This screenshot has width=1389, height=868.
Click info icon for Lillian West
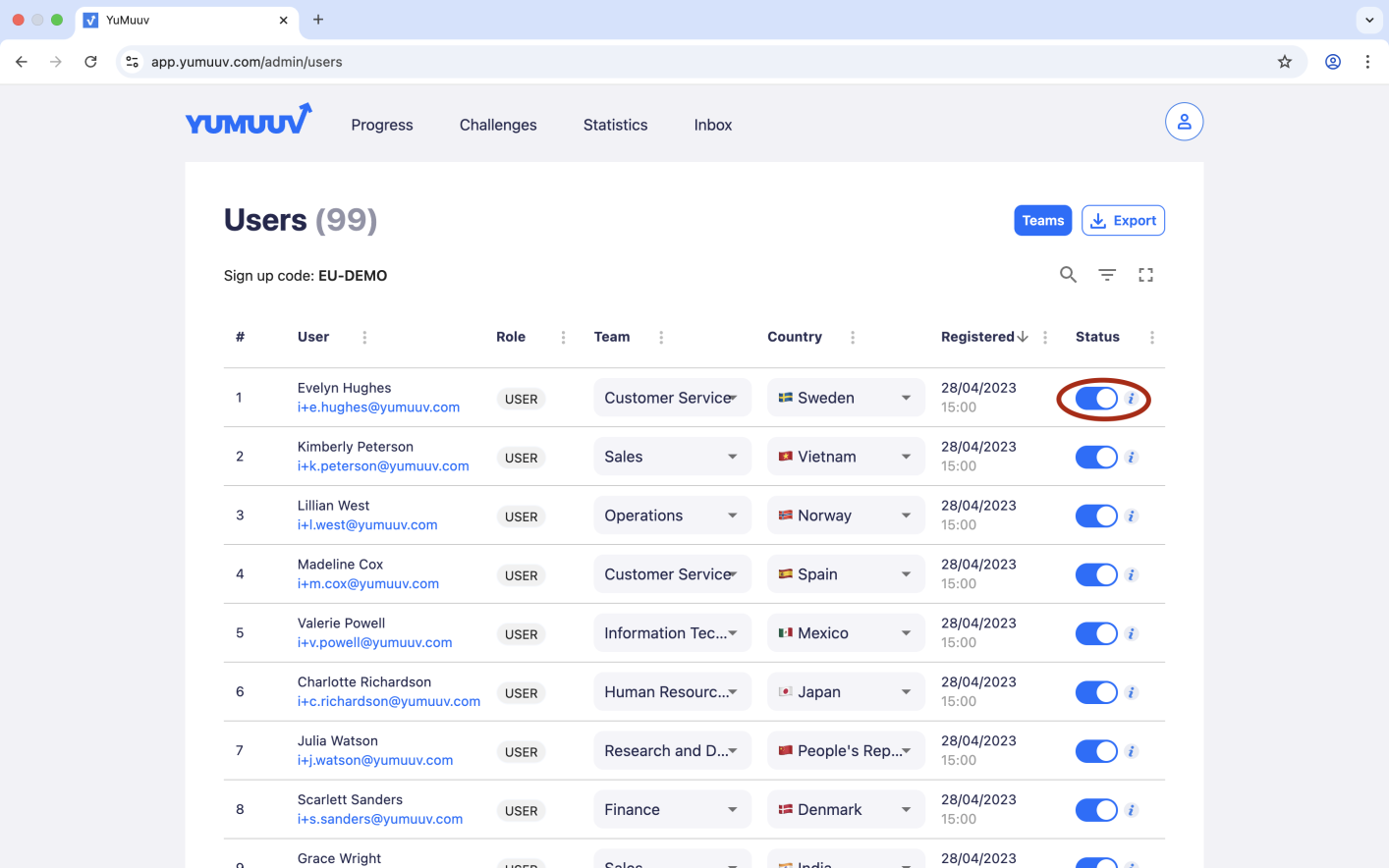point(1132,516)
